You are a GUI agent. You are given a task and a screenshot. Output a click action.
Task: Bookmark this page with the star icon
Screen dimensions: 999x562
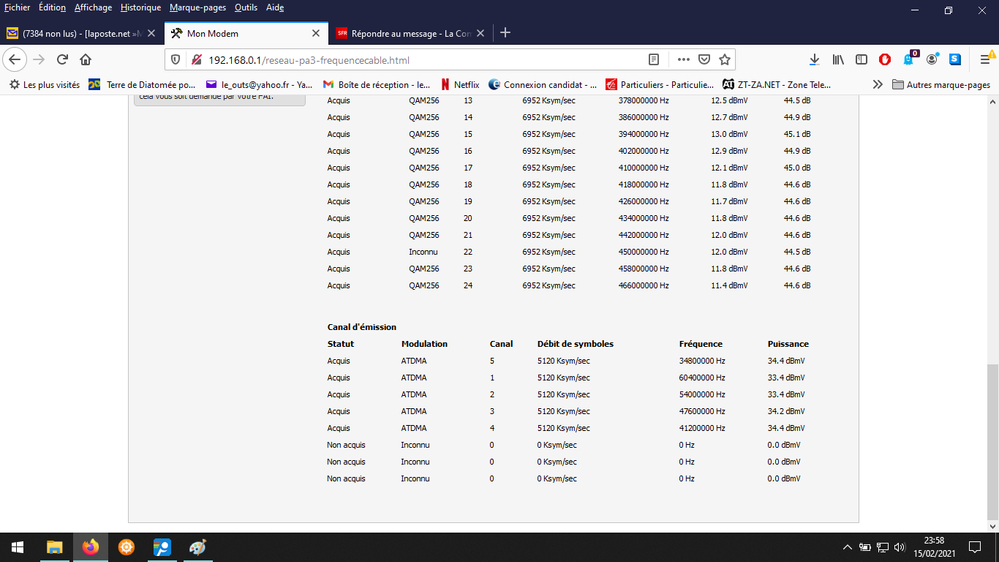[725, 59]
